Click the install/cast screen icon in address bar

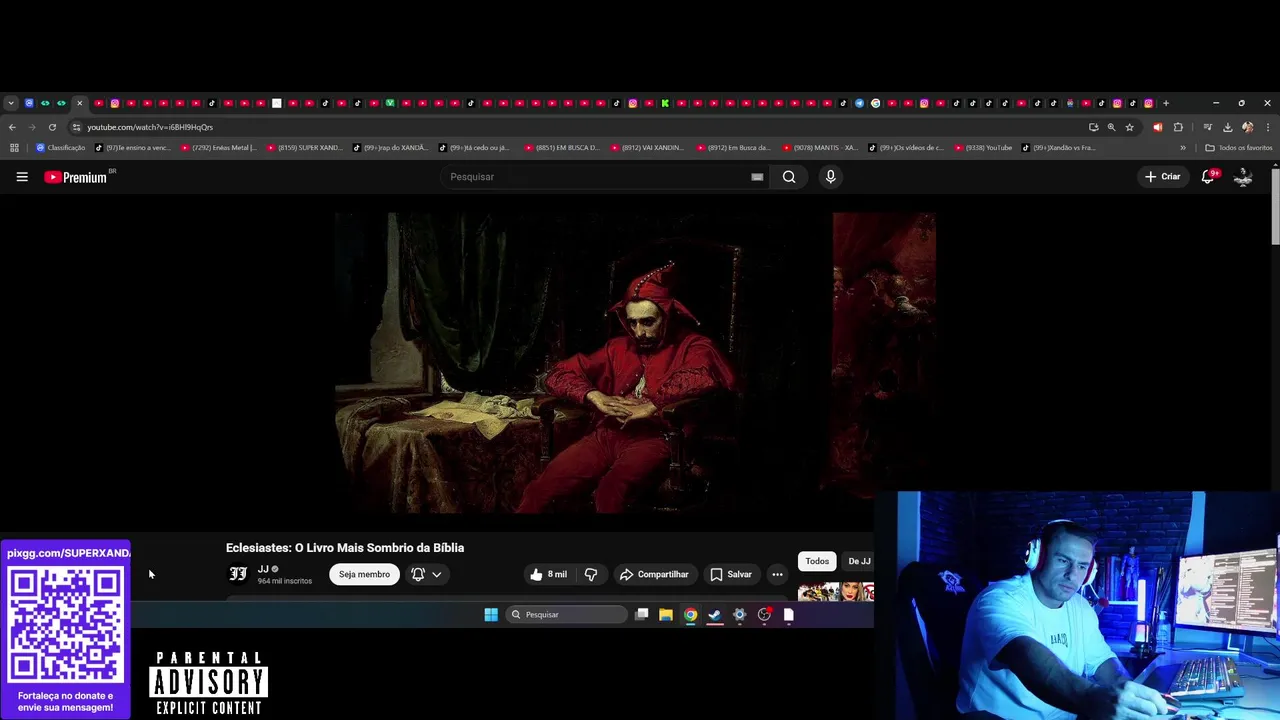1093,127
